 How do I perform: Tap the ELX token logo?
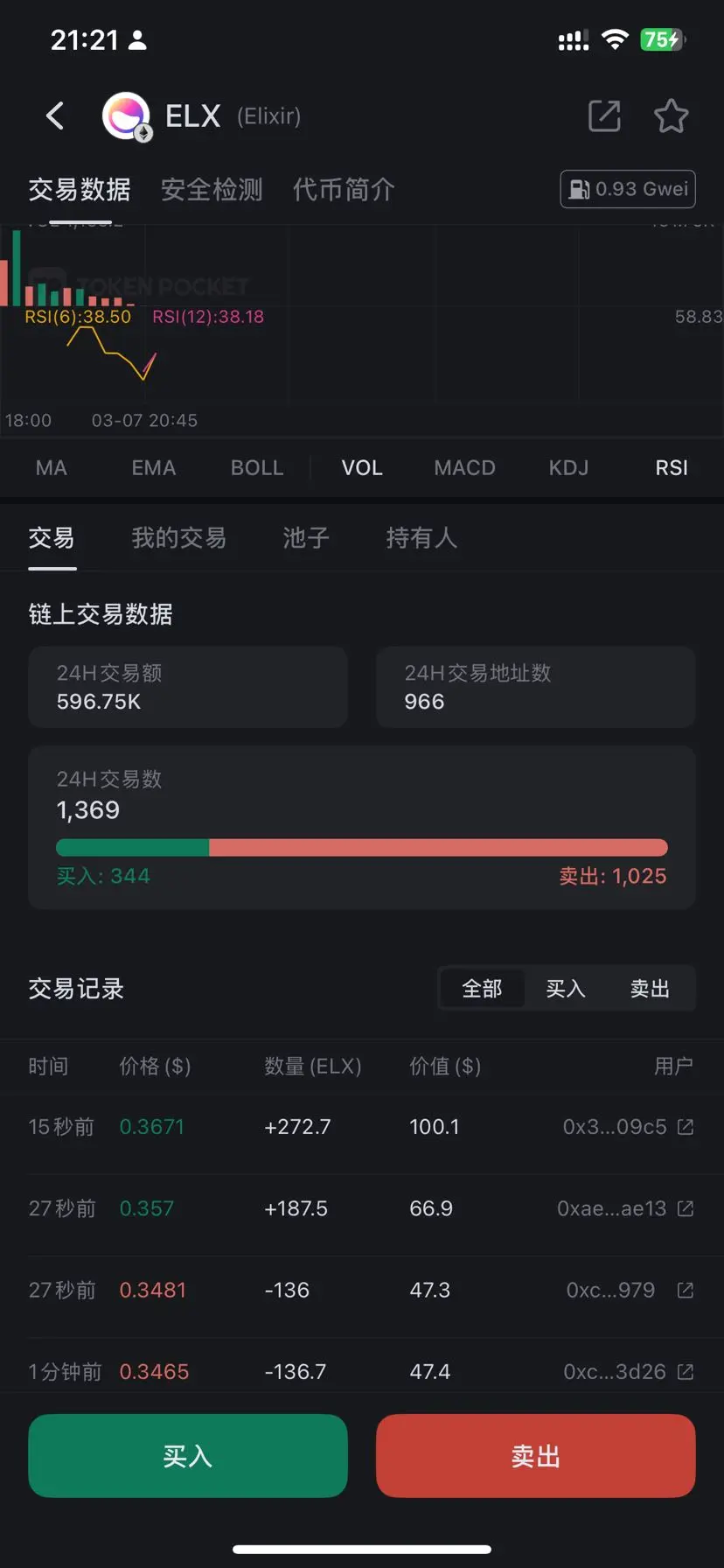(127, 116)
